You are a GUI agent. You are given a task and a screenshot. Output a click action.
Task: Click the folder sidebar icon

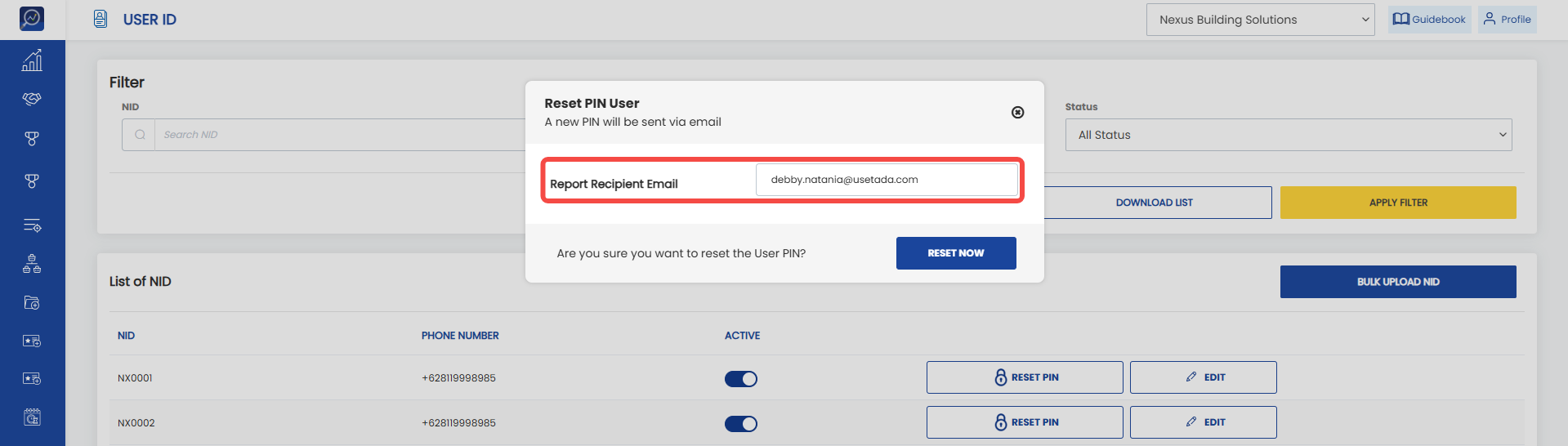tap(32, 303)
